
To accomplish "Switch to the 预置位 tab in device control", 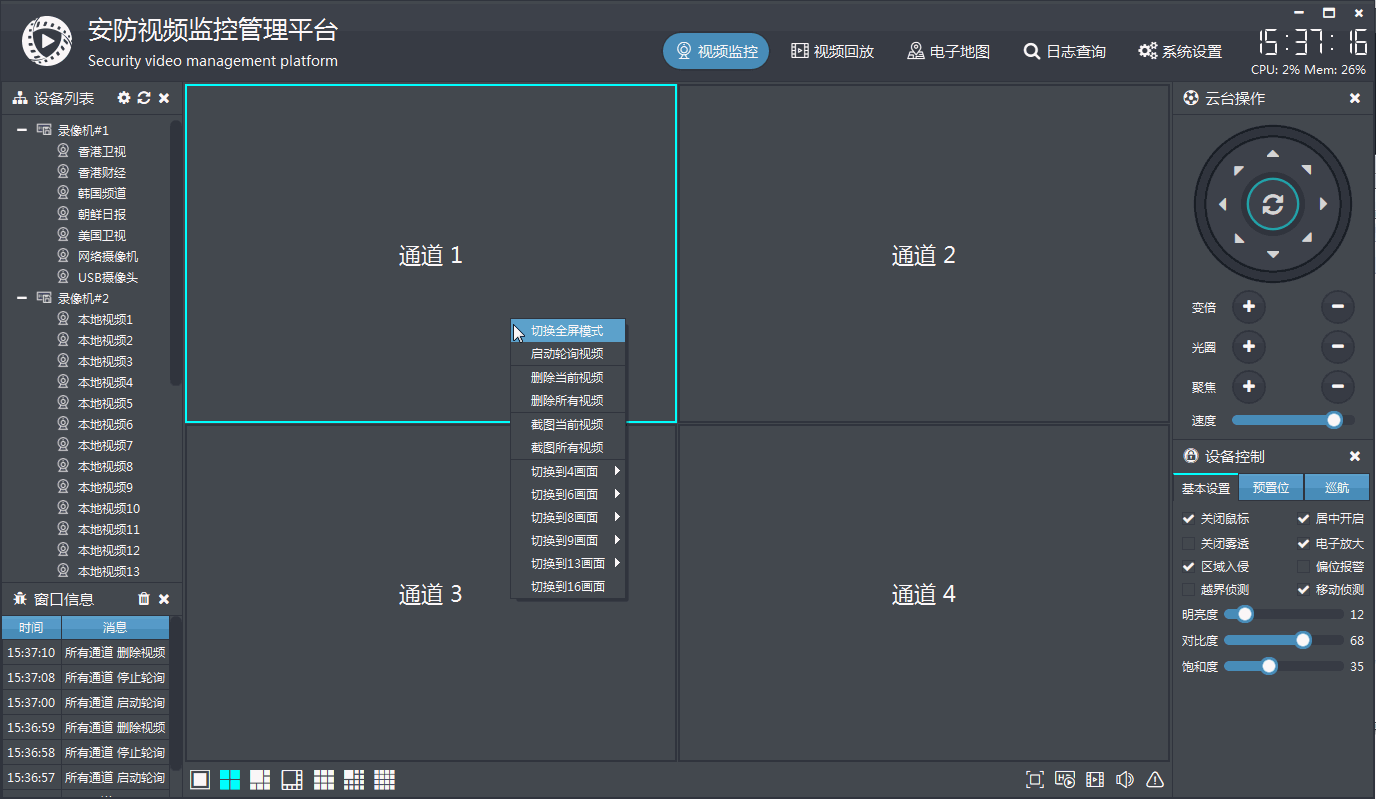I will point(1270,487).
